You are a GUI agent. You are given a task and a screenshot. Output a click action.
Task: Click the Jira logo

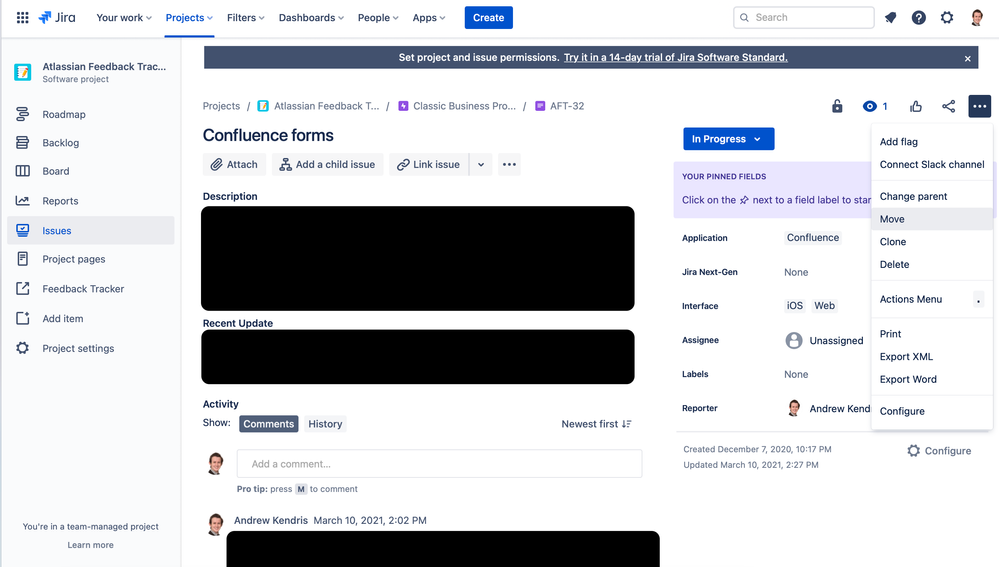coord(57,18)
